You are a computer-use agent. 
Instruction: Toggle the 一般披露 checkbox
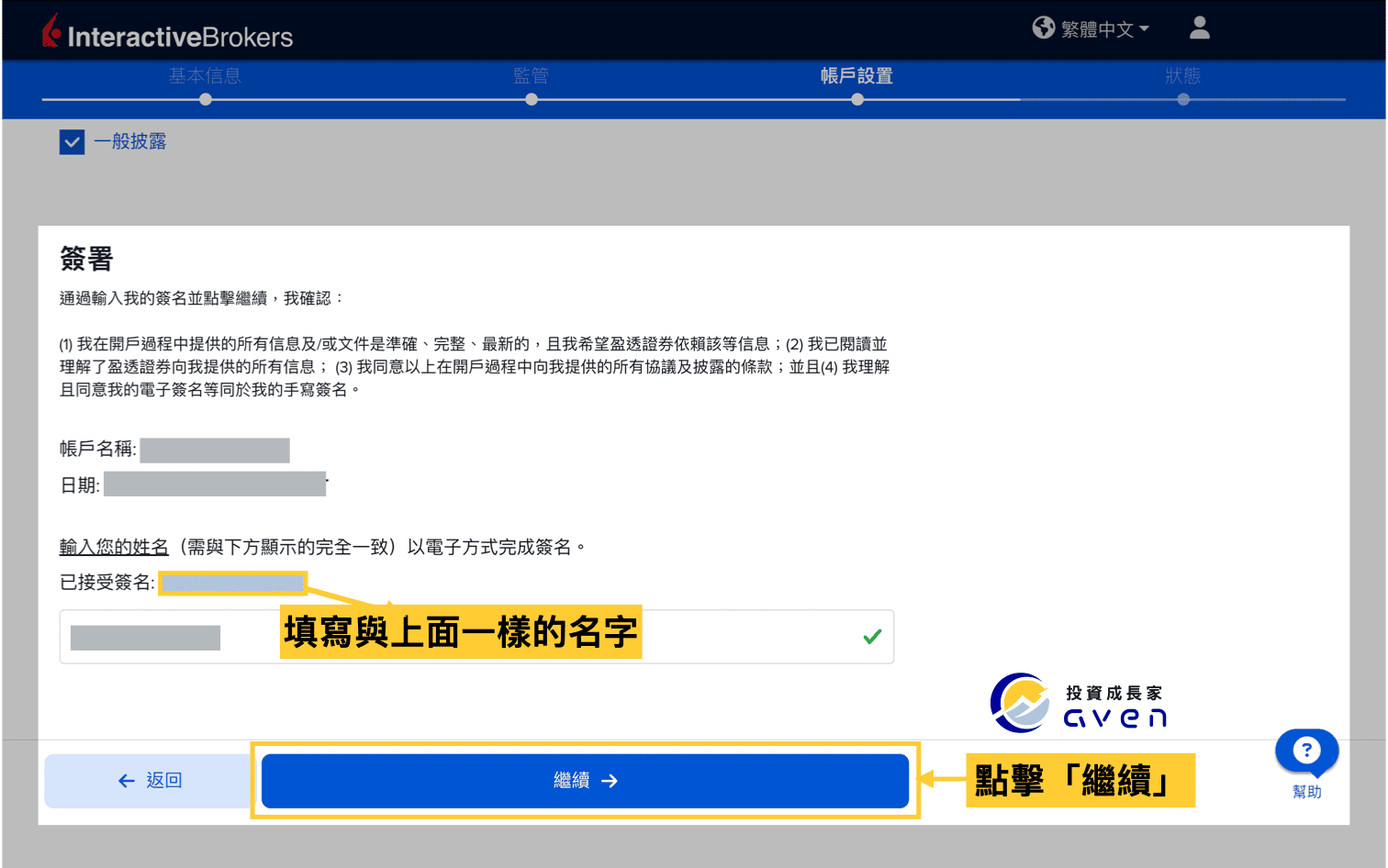click(72, 141)
